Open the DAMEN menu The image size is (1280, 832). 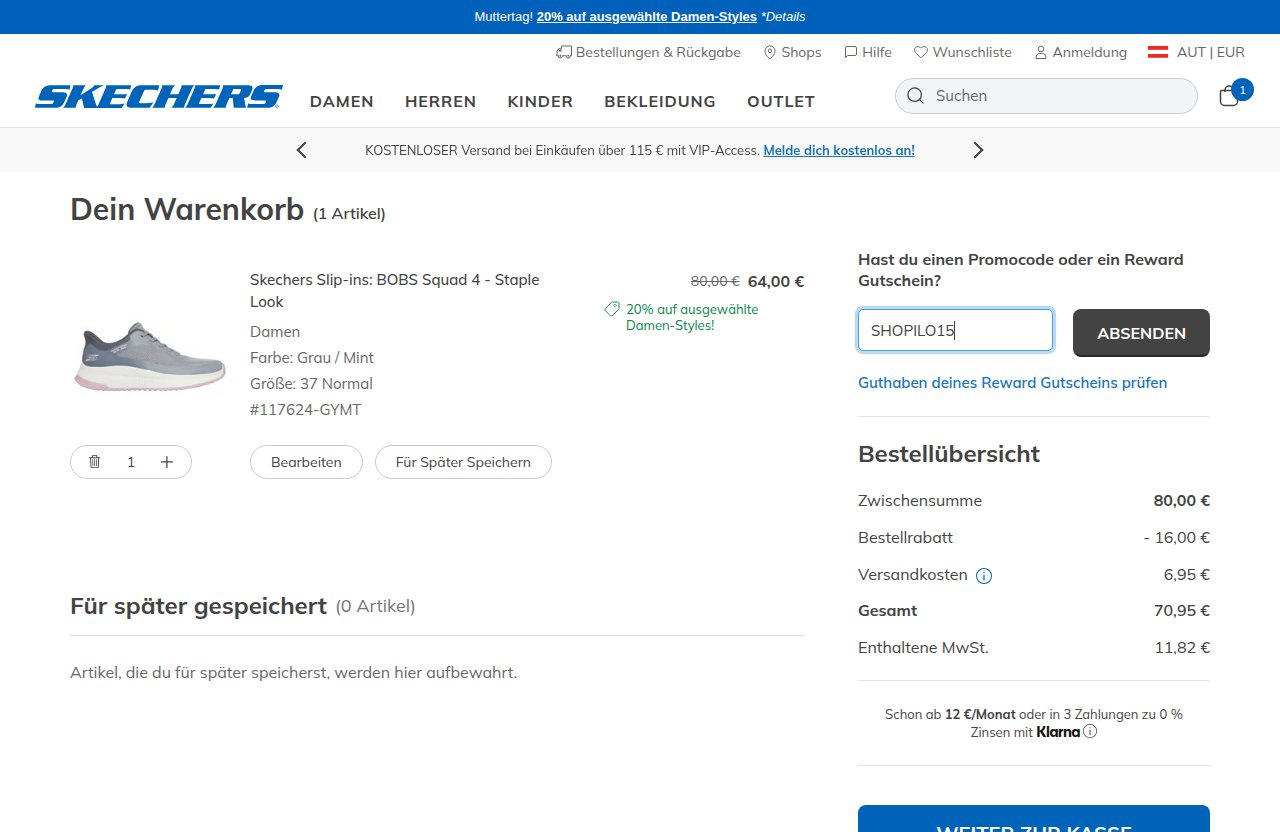[x=342, y=101]
